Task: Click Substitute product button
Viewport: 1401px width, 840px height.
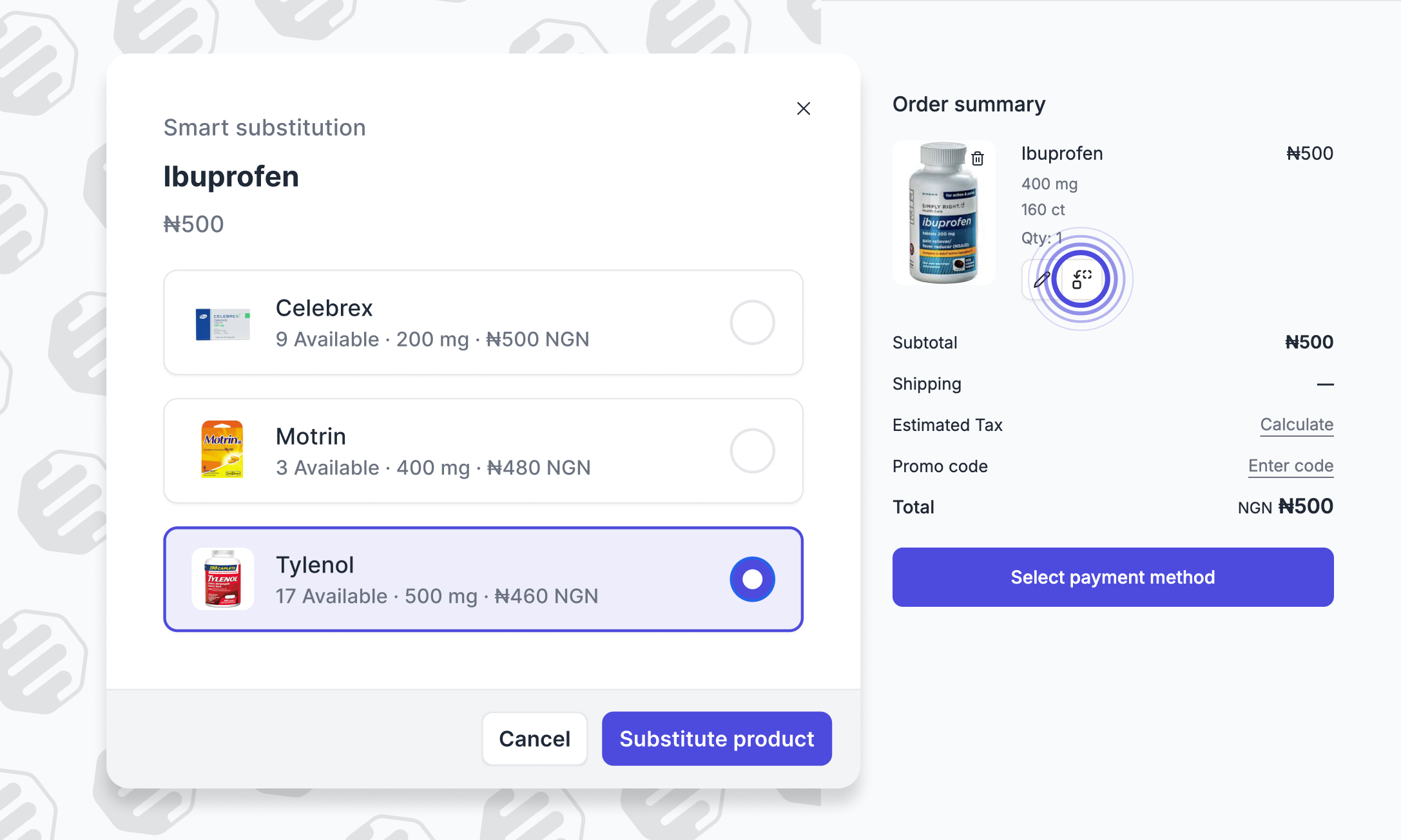Action: (x=717, y=739)
